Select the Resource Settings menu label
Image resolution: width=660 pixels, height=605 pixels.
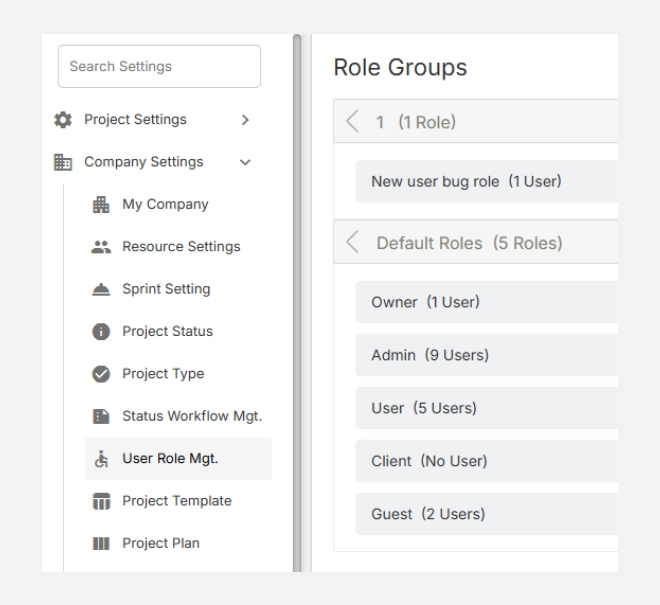point(181,247)
